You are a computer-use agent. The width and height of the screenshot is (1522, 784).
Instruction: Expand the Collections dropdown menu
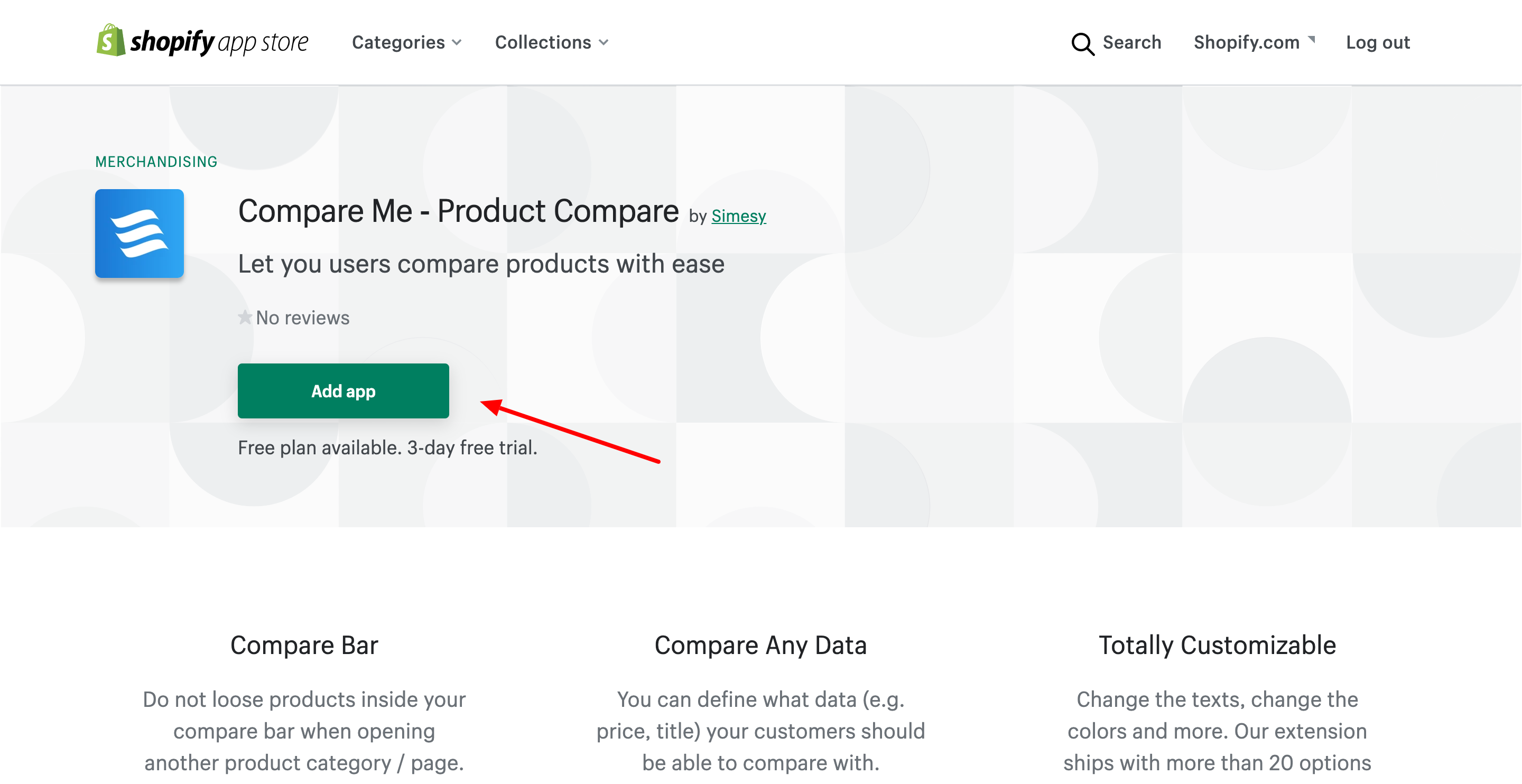(x=551, y=43)
